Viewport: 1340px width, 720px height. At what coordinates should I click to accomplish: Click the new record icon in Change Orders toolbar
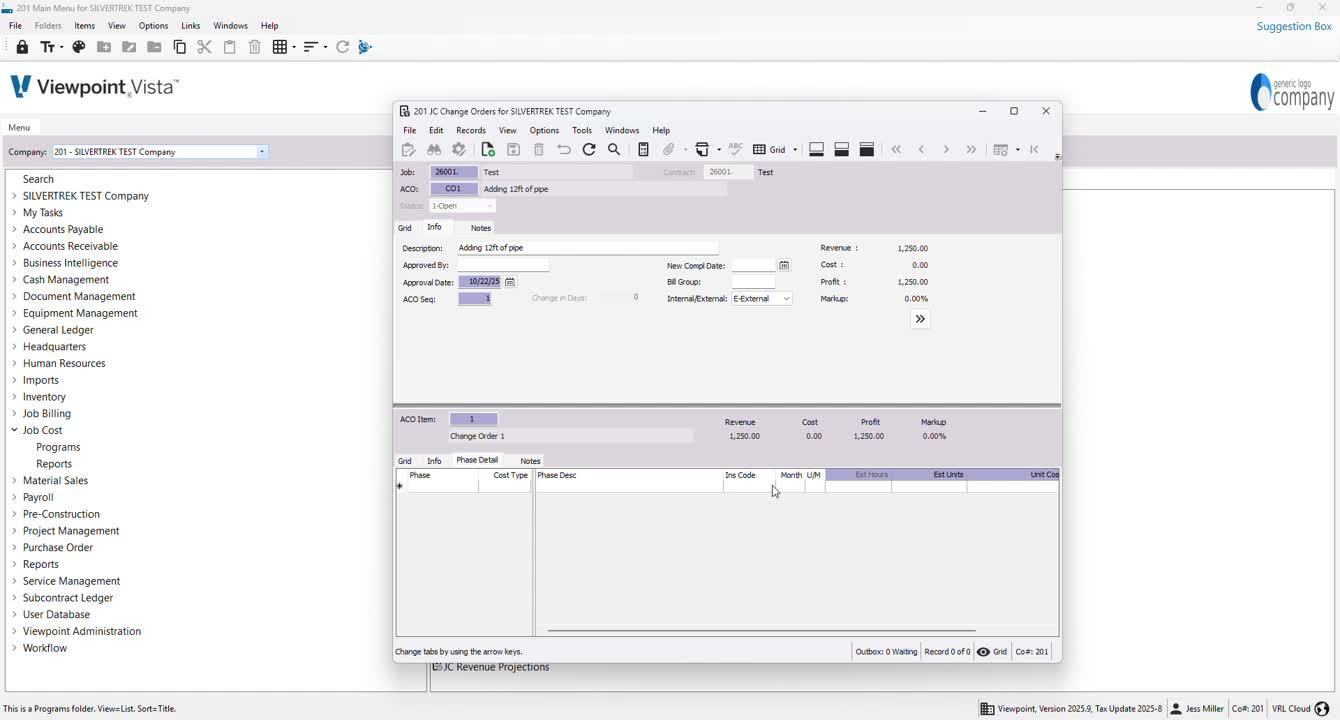tap(488, 150)
